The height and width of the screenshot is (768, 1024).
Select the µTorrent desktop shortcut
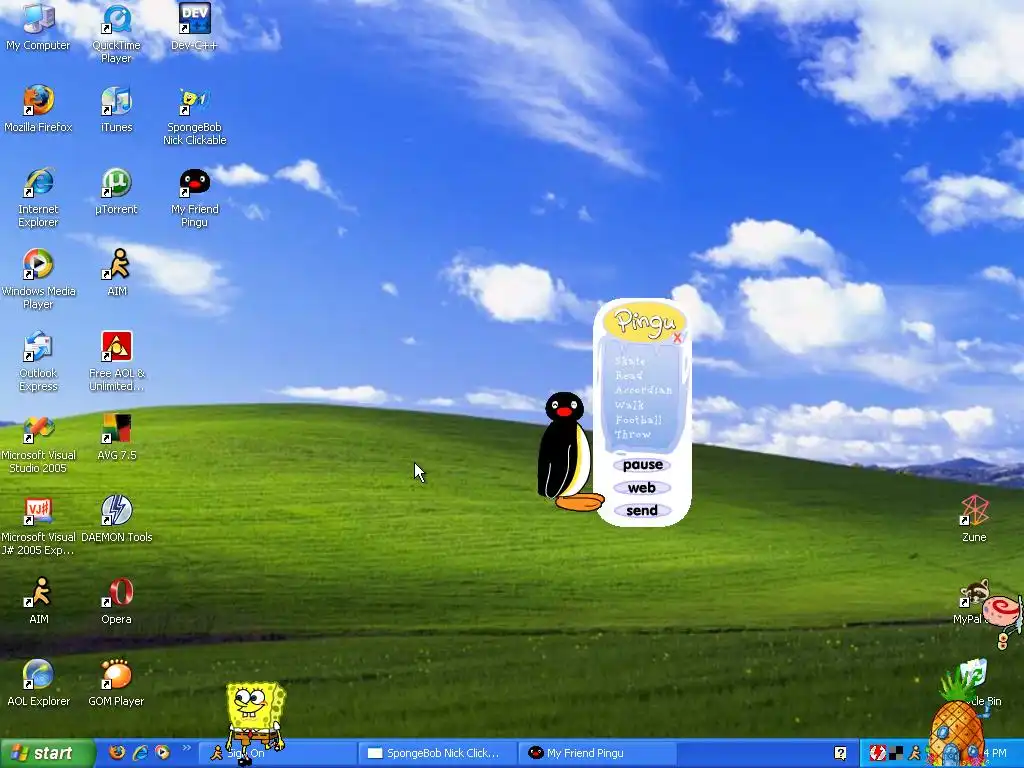pos(116,191)
